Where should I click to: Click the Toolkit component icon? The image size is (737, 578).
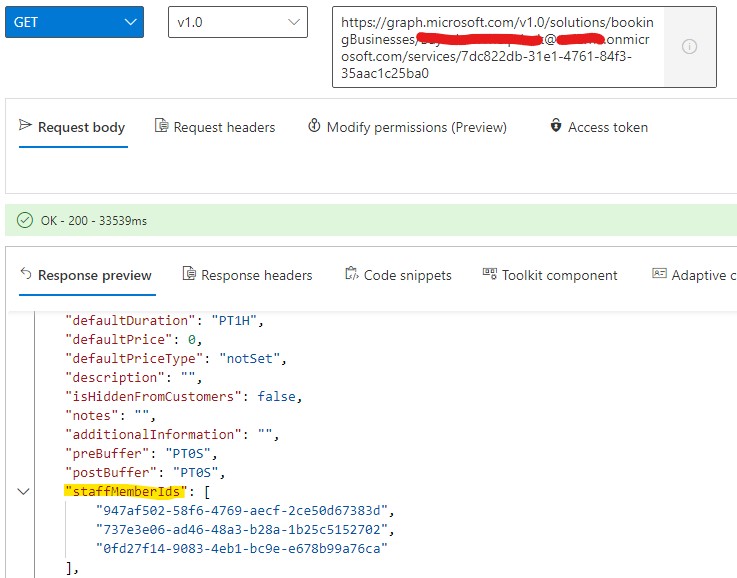(490, 273)
